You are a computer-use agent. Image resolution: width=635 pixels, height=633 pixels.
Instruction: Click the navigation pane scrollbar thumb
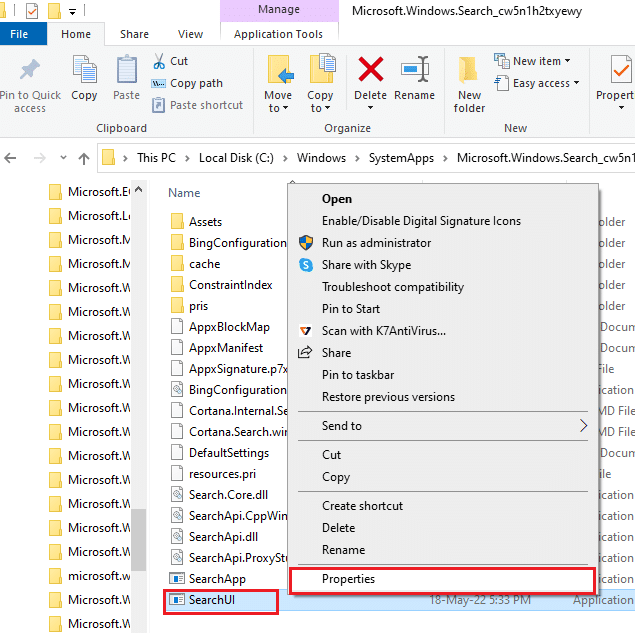139,540
